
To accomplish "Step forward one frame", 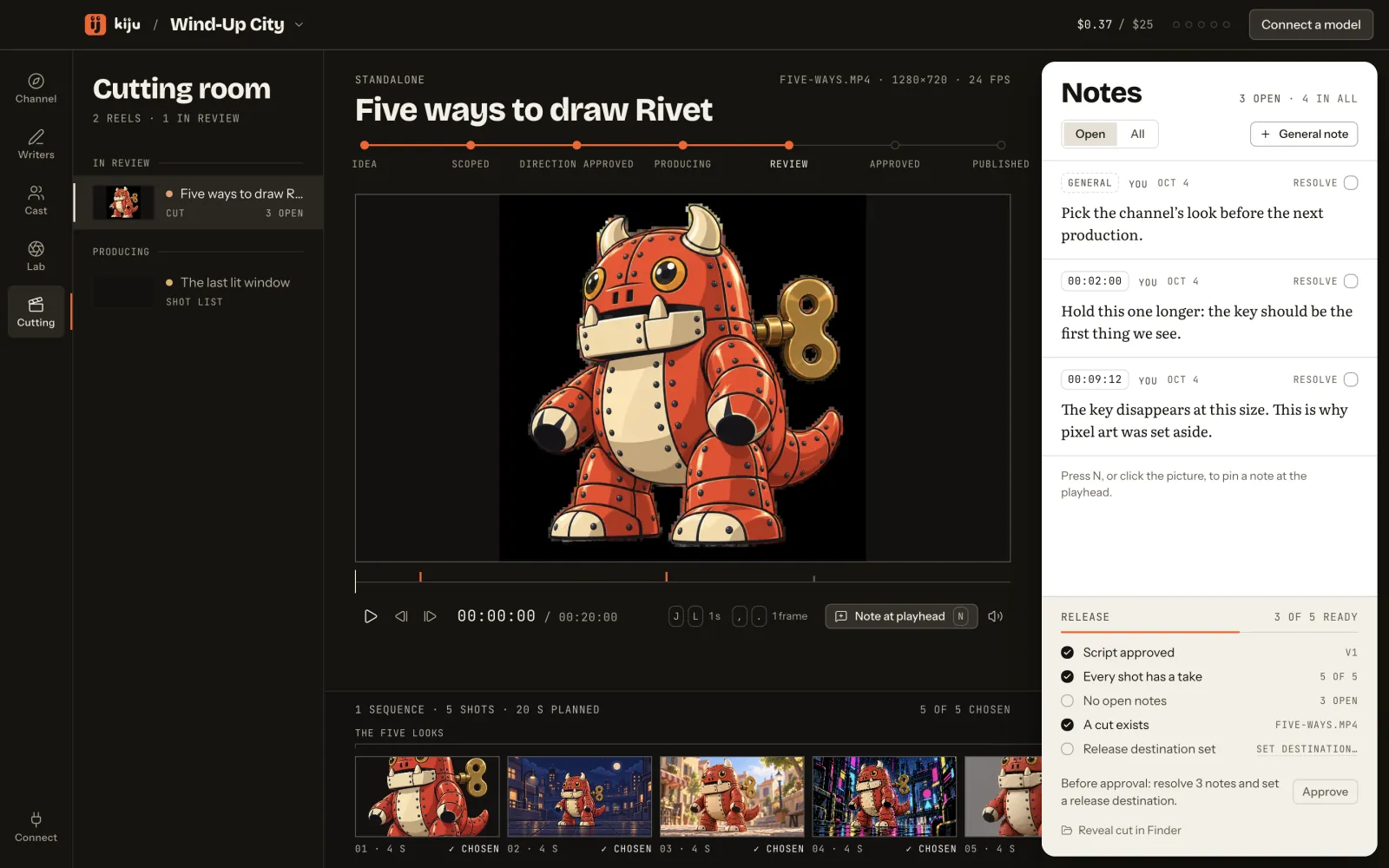I will pyautogui.click(x=430, y=616).
